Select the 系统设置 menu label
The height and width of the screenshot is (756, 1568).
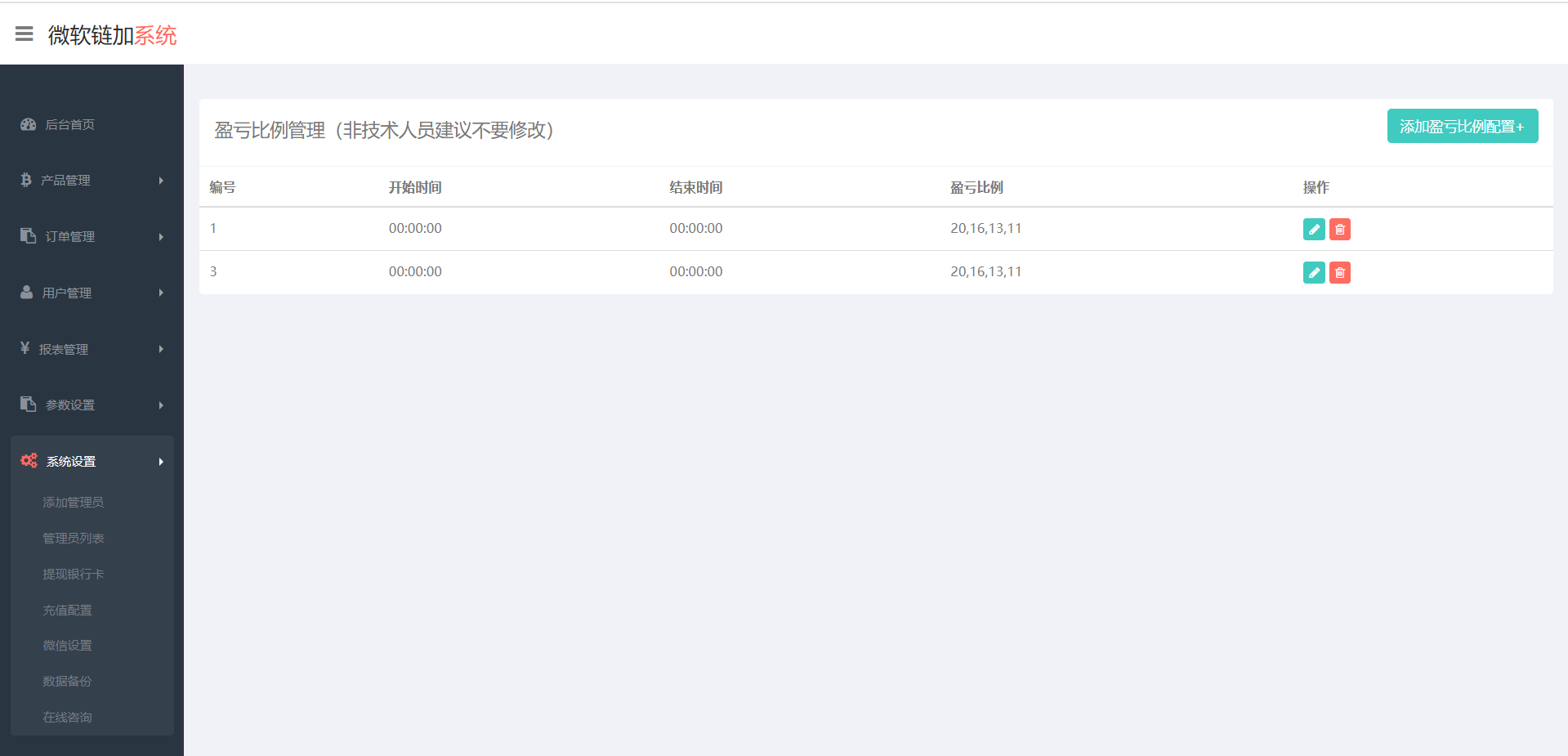tap(71, 462)
